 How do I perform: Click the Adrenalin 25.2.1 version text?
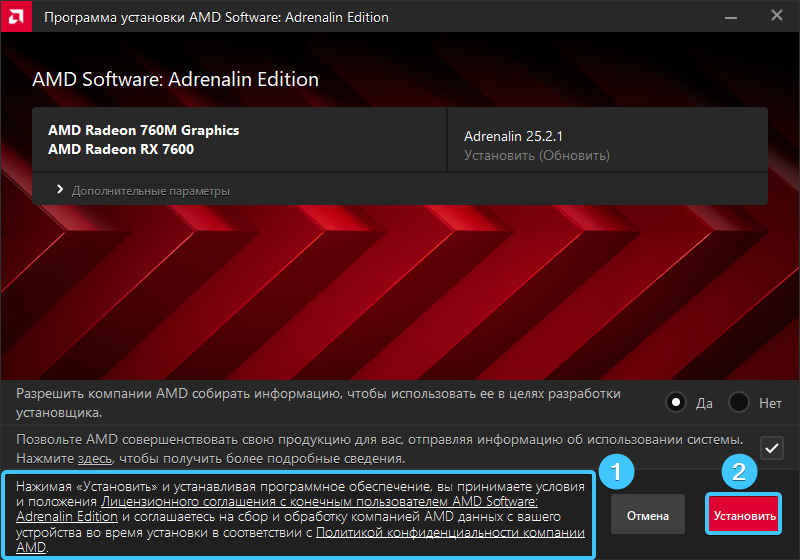click(513, 136)
